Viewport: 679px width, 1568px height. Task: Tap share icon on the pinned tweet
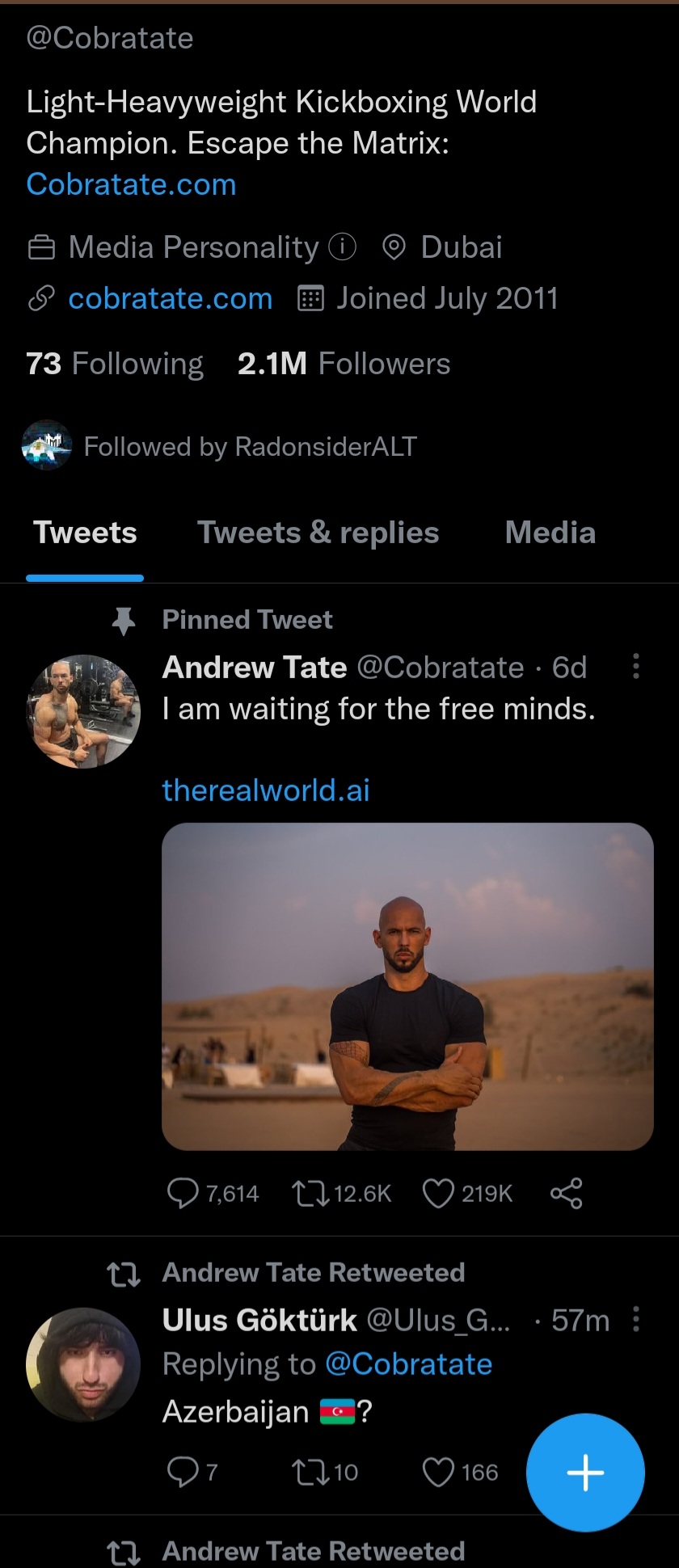point(566,1193)
